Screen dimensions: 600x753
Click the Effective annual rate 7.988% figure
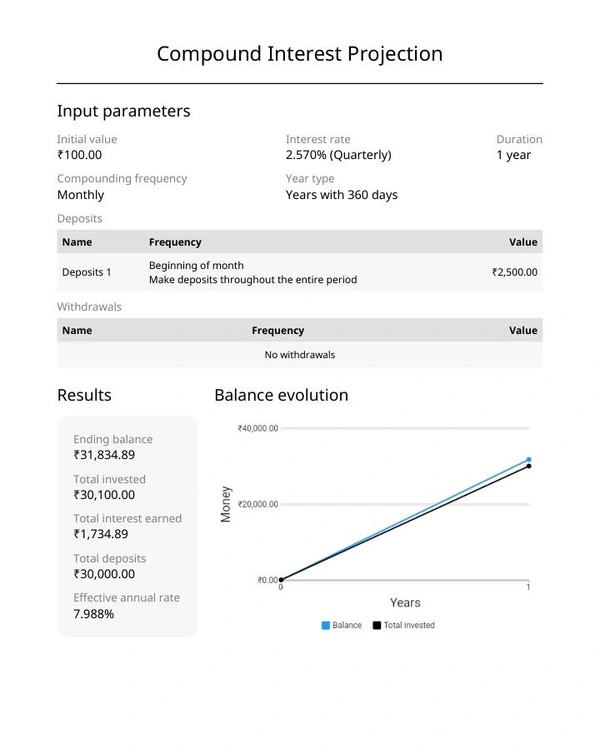click(x=94, y=614)
